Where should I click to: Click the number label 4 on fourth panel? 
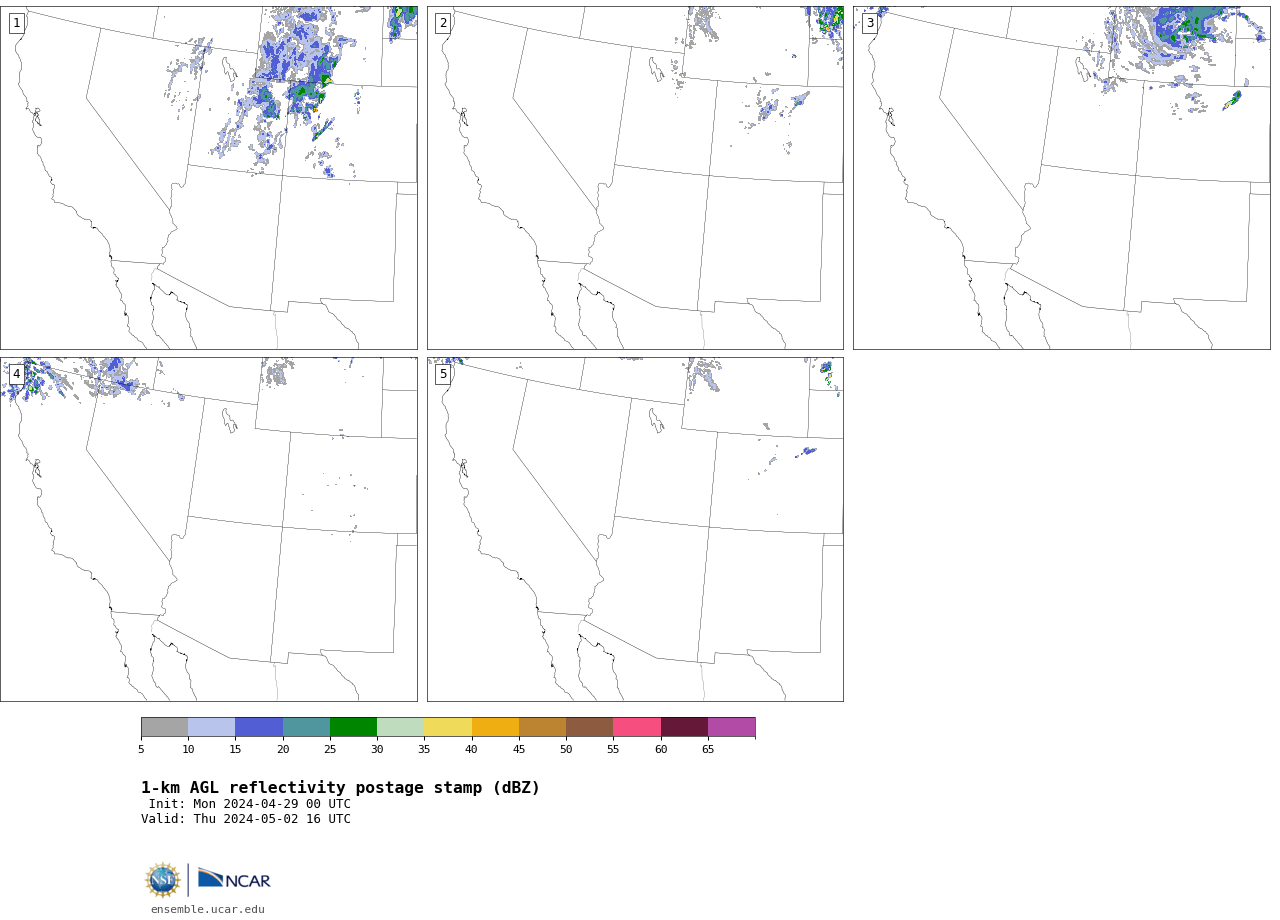pyautogui.click(x=16, y=374)
